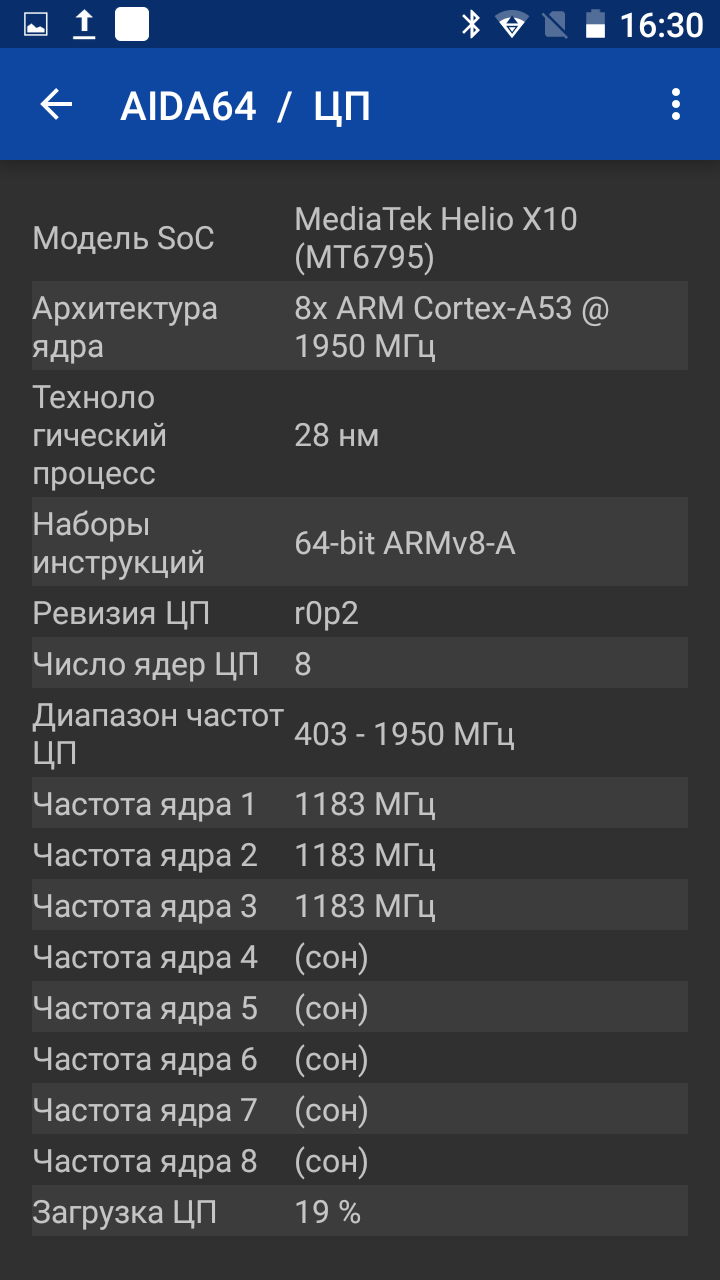The image size is (720, 1280).
Task: Tap the Bluetooth status icon
Action: [x=470, y=24]
